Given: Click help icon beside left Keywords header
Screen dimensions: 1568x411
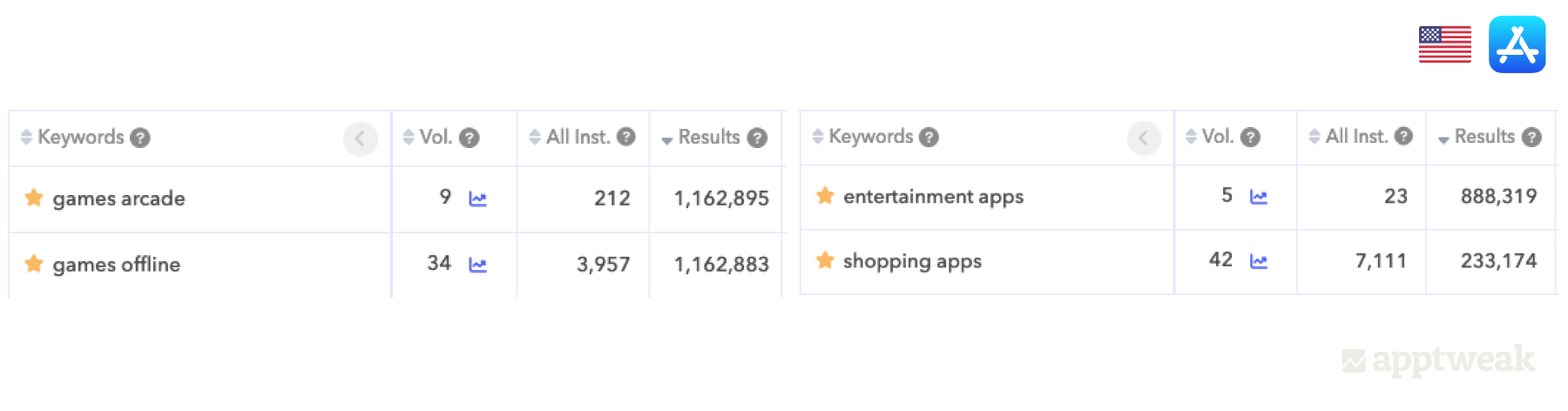Looking at the screenshot, I should [140, 138].
